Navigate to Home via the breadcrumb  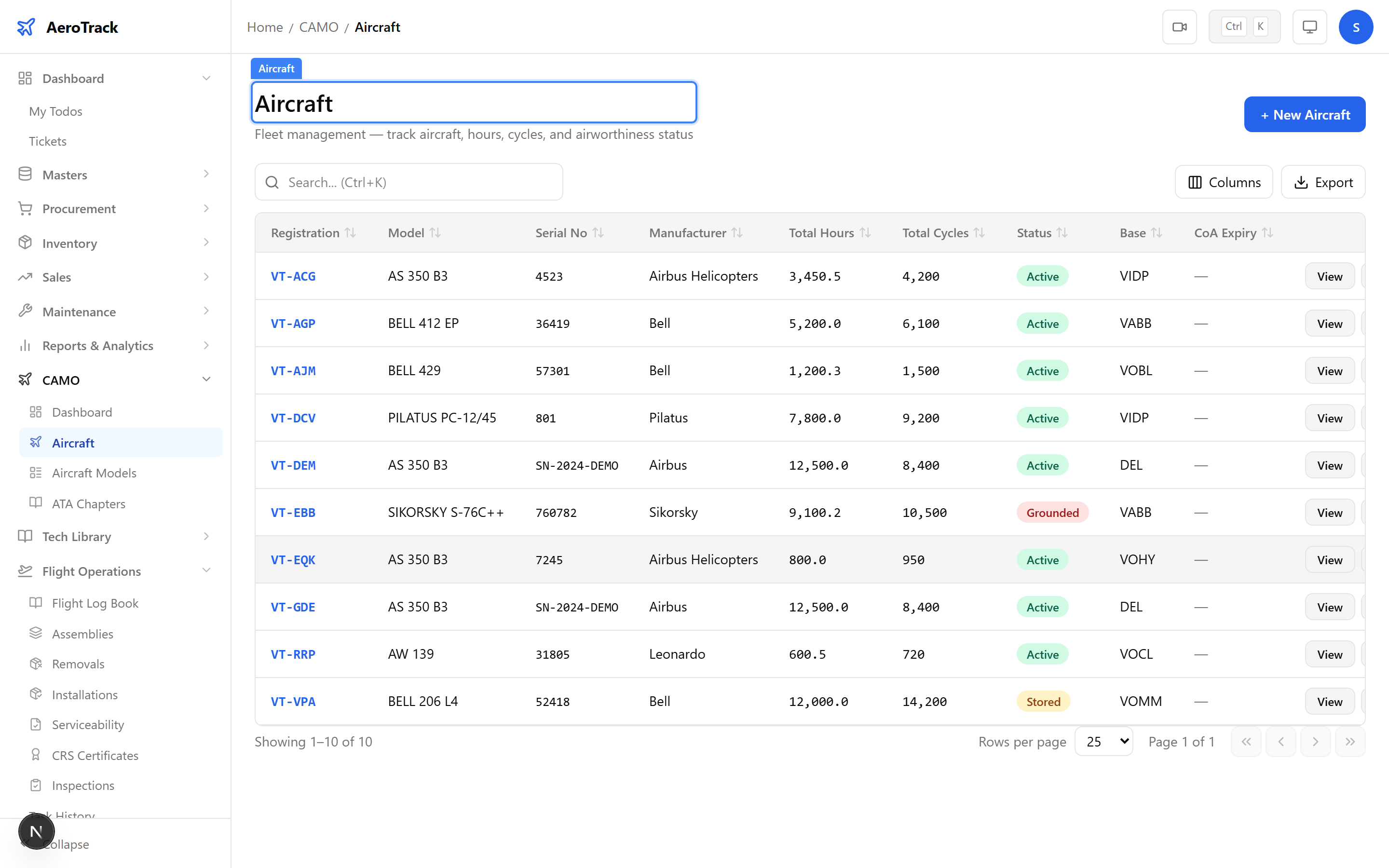click(265, 27)
